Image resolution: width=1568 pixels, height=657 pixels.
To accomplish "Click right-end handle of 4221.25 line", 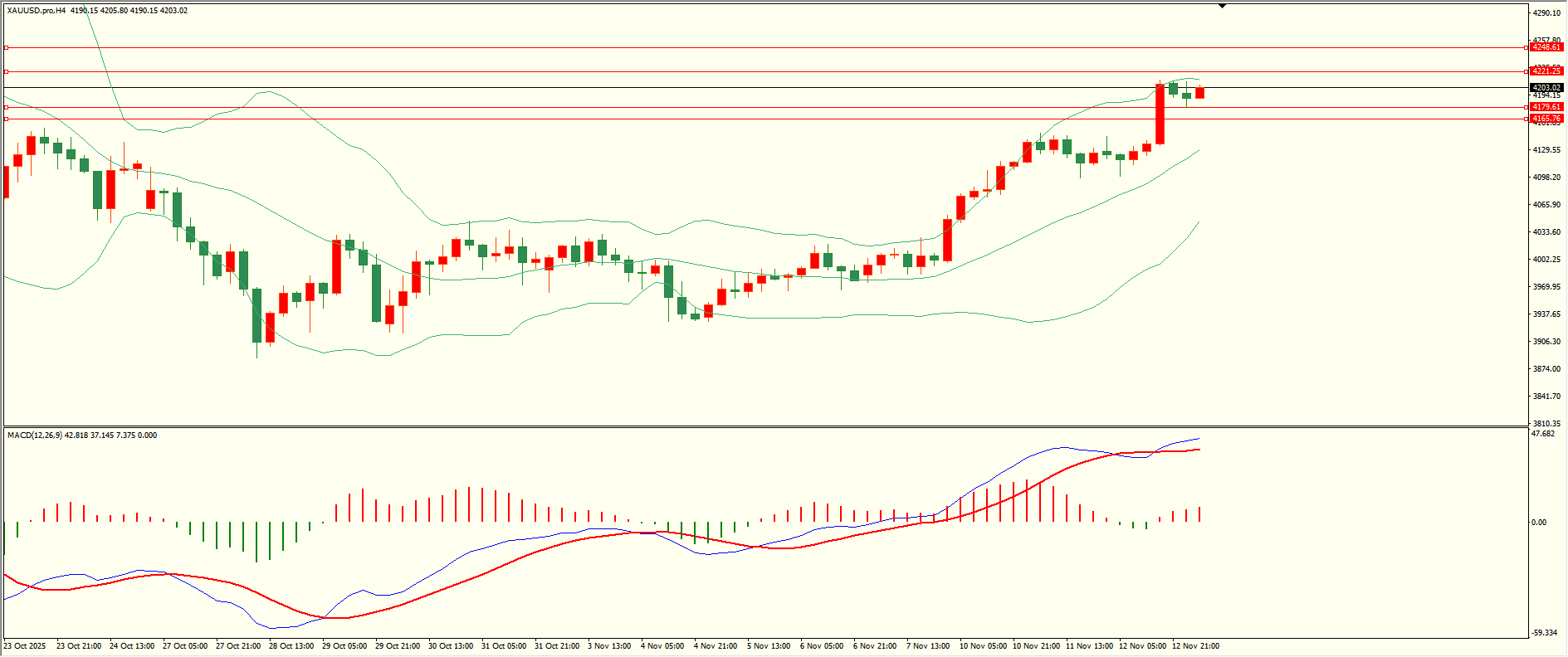I will 1526,71.
